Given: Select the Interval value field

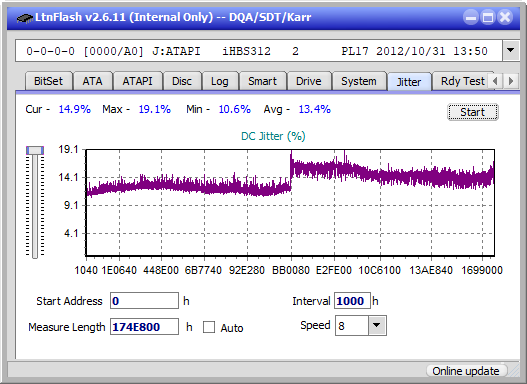Looking at the screenshot, I should pyautogui.click(x=352, y=301).
